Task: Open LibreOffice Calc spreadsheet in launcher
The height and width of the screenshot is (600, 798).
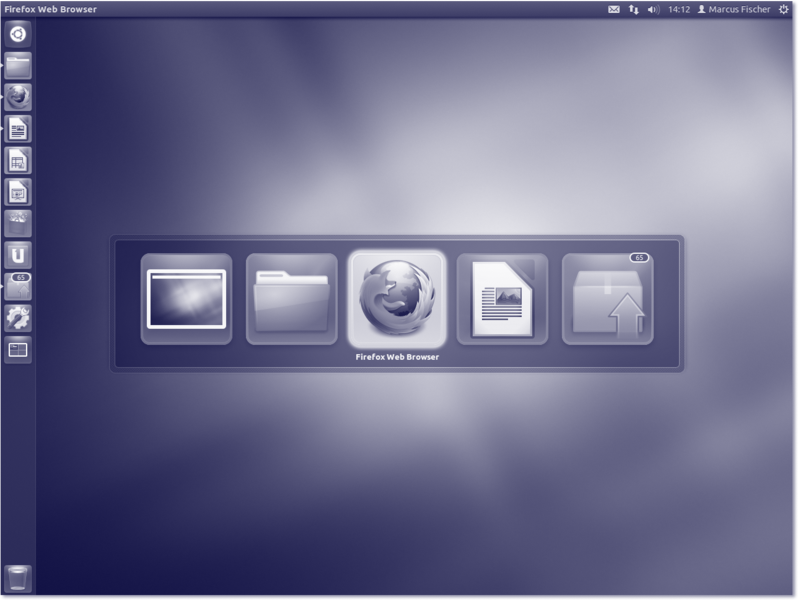Action: (18, 160)
